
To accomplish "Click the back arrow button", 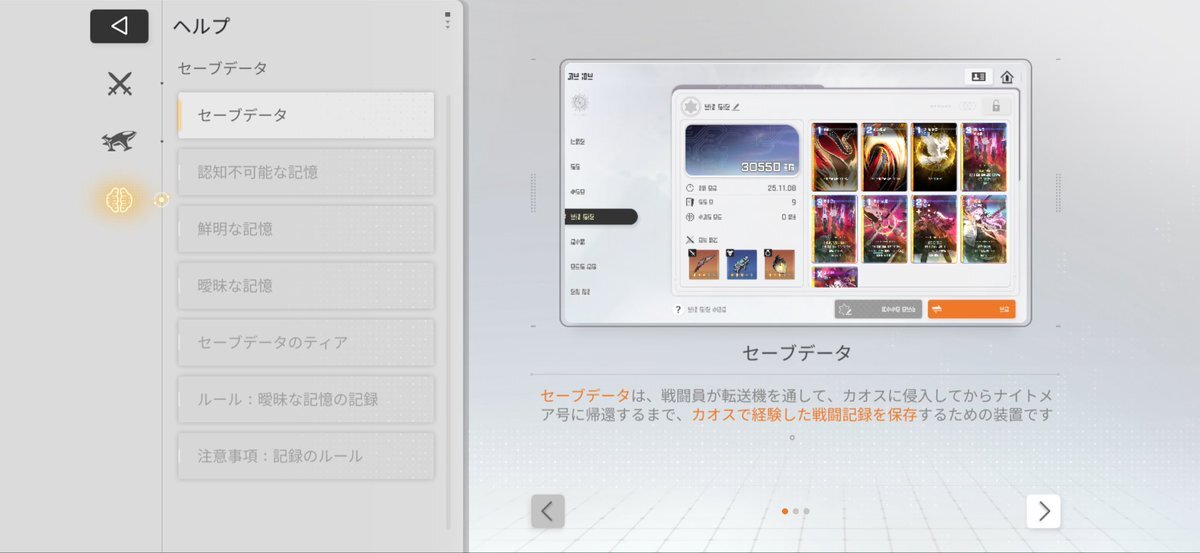I will tap(119, 26).
